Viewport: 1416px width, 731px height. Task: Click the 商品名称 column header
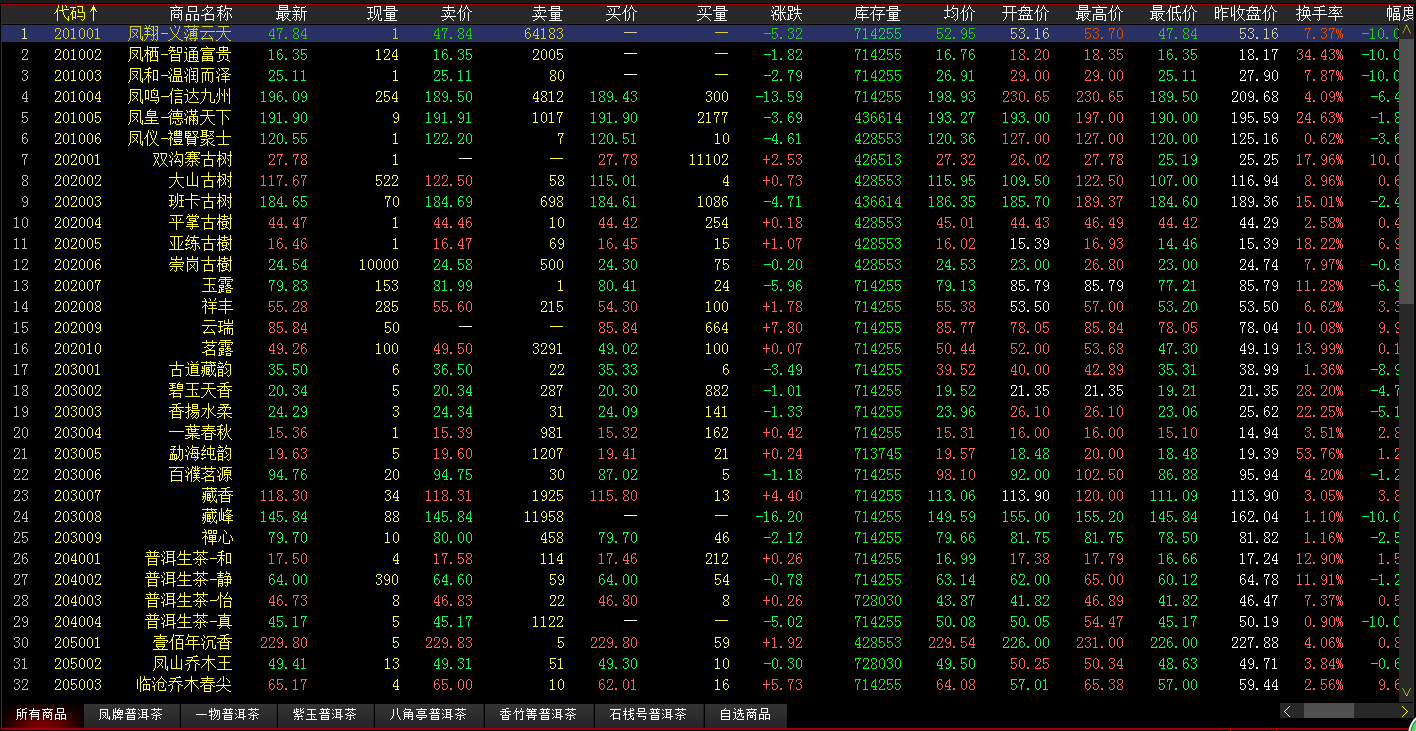[201, 13]
